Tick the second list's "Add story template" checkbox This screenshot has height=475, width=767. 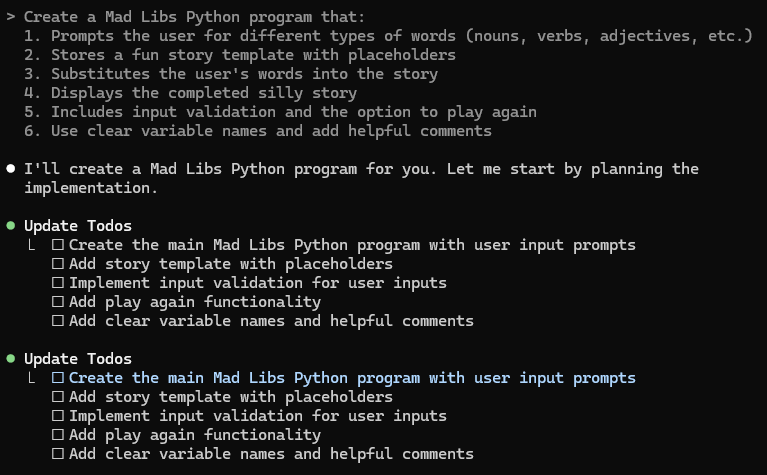tap(58, 397)
